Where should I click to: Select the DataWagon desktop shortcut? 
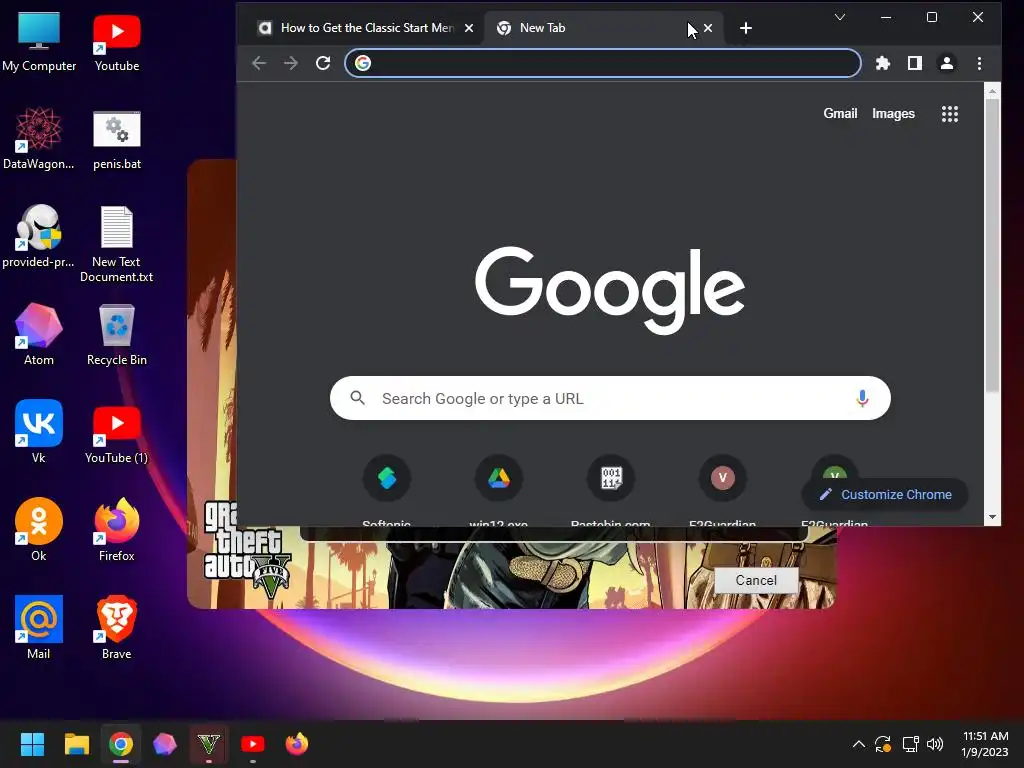(39, 138)
